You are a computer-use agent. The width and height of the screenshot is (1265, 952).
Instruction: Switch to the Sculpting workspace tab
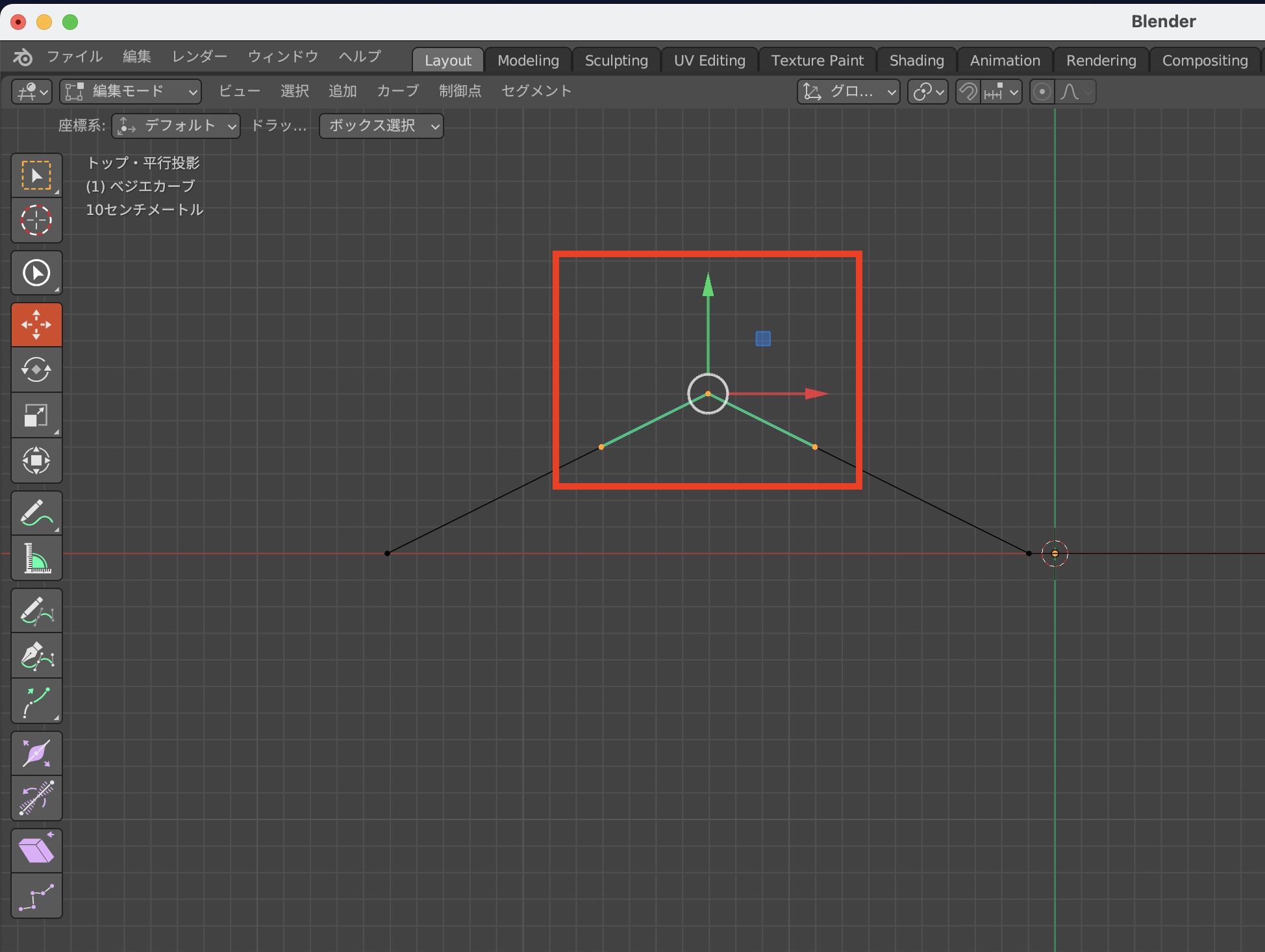coord(616,60)
